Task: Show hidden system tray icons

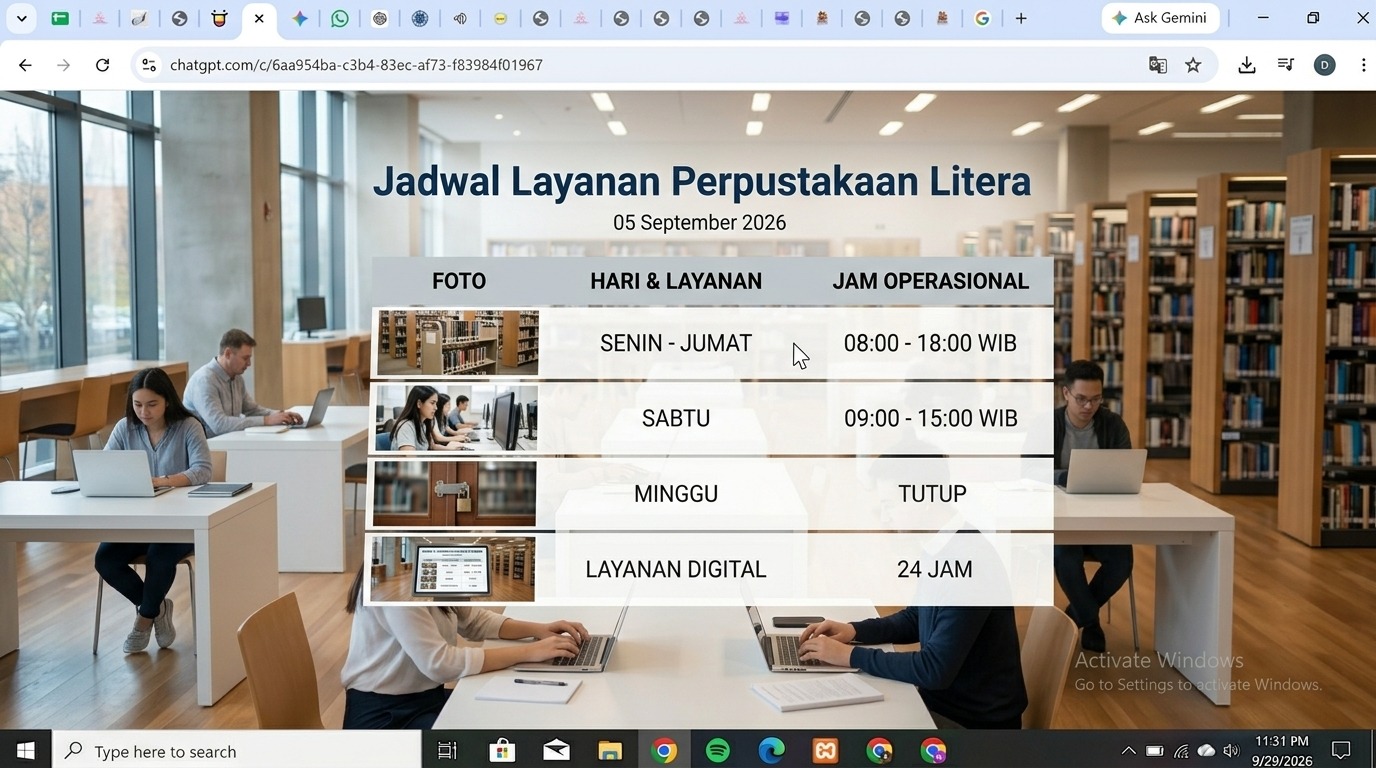Action: coord(1128,750)
